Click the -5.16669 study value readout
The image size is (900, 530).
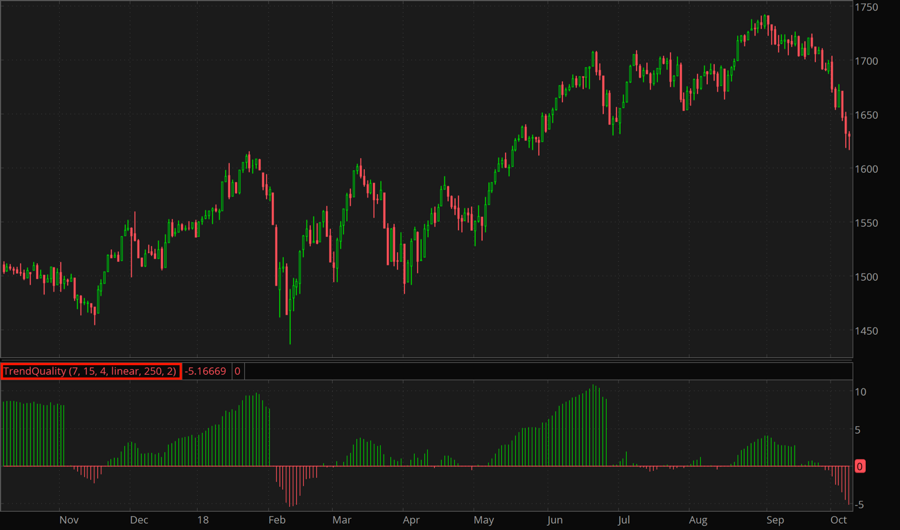tap(206, 371)
